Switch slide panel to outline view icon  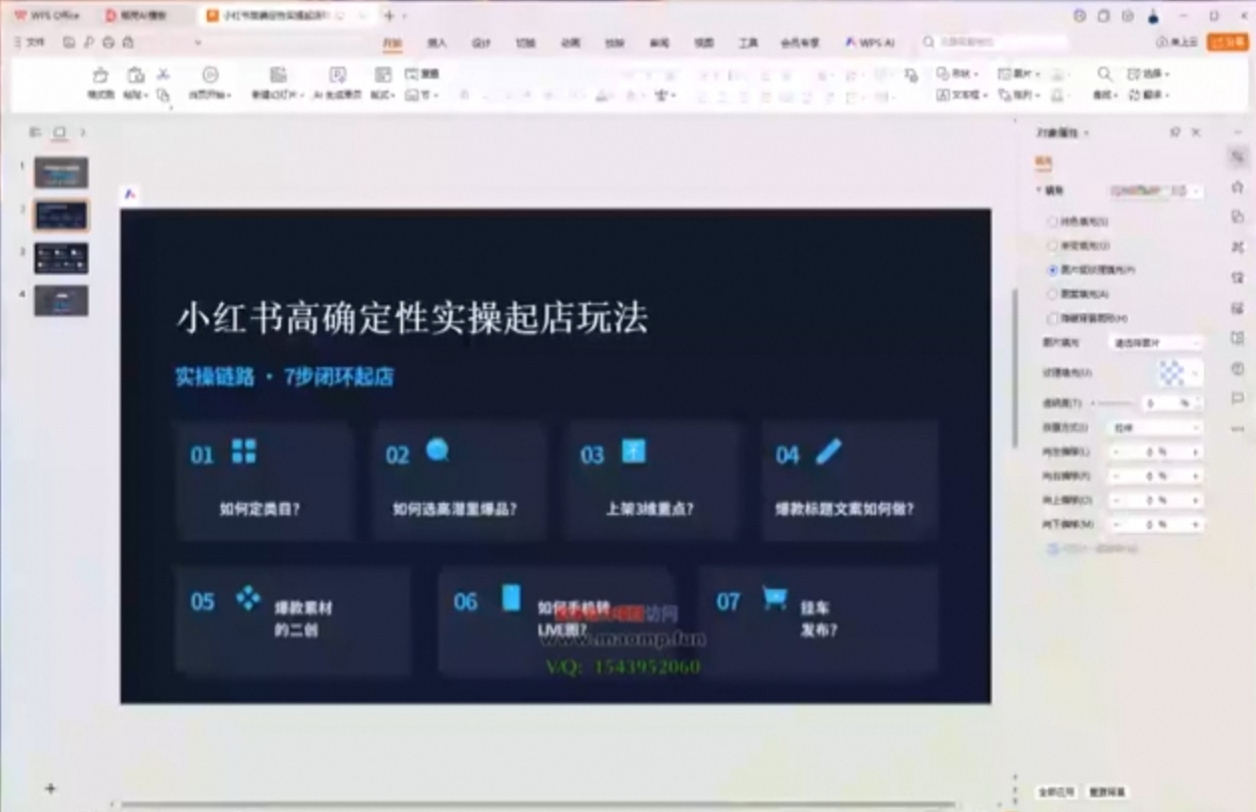(35, 132)
